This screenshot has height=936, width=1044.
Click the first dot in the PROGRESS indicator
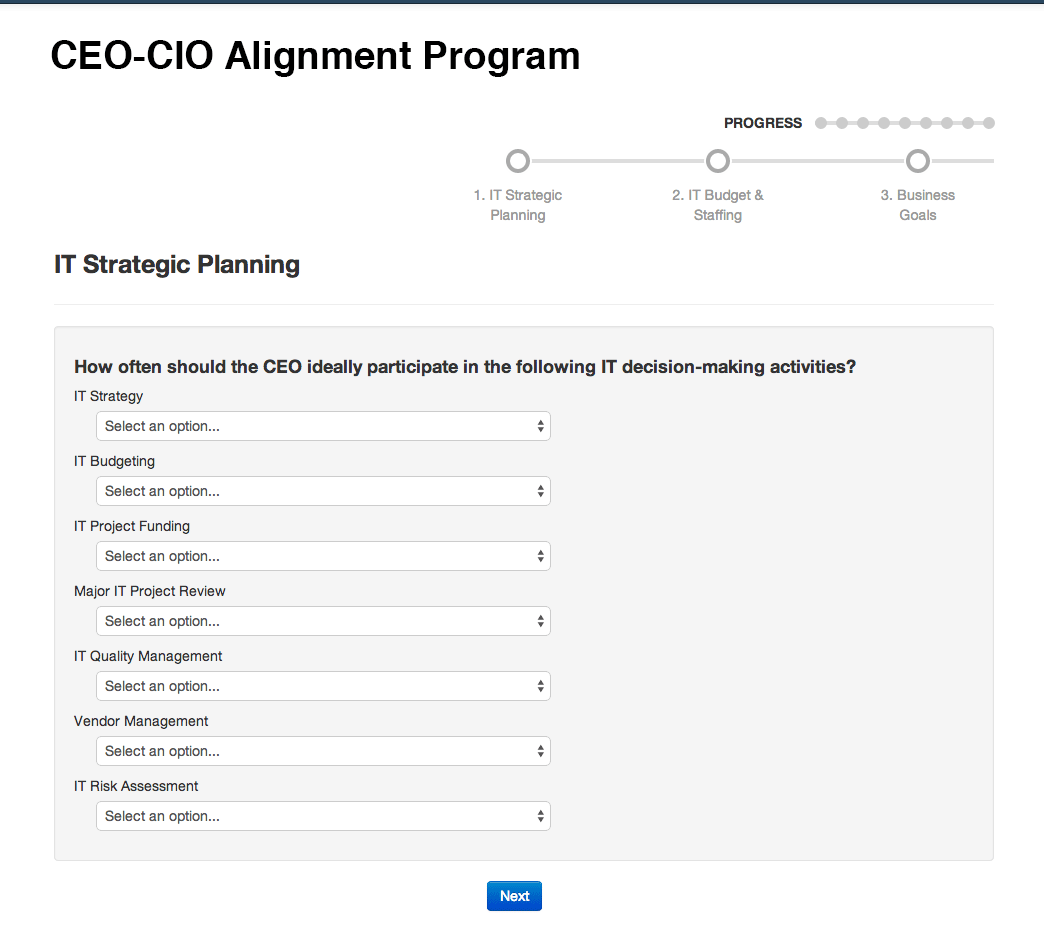point(820,123)
